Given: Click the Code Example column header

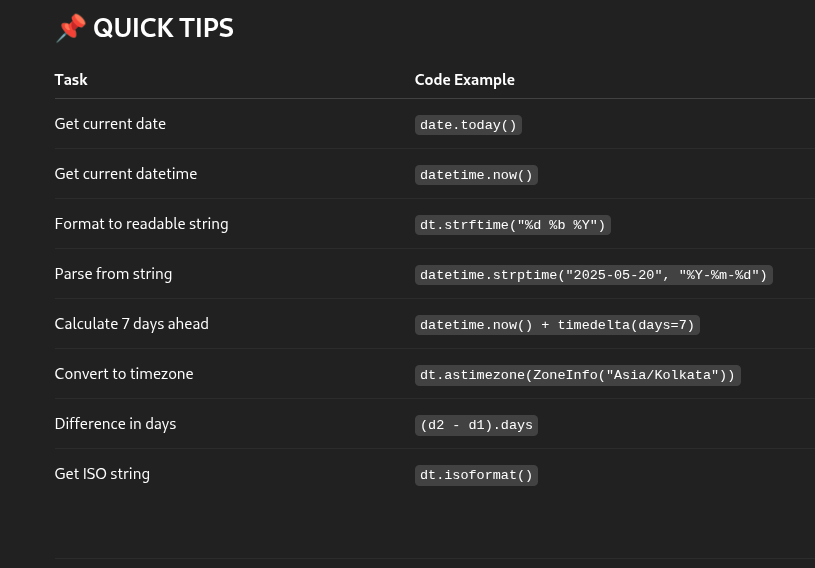Looking at the screenshot, I should tap(465, 80).
